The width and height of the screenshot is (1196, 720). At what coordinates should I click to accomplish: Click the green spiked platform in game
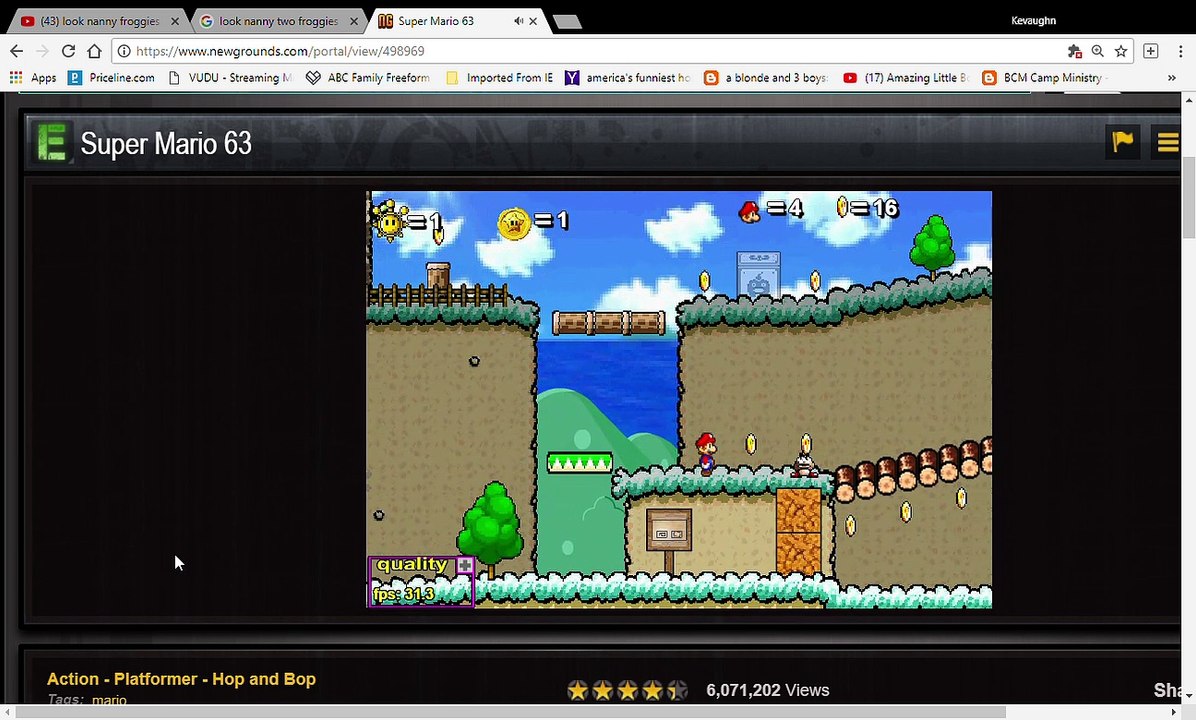(x=580, y=462)
